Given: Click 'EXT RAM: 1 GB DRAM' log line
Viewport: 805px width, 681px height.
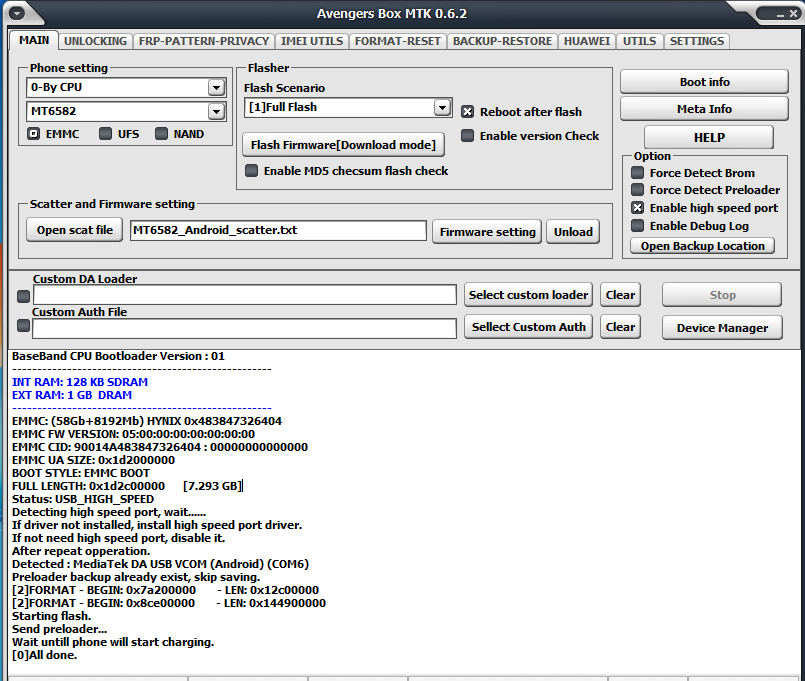Looking at the screenshot, I should pos(72,395).
